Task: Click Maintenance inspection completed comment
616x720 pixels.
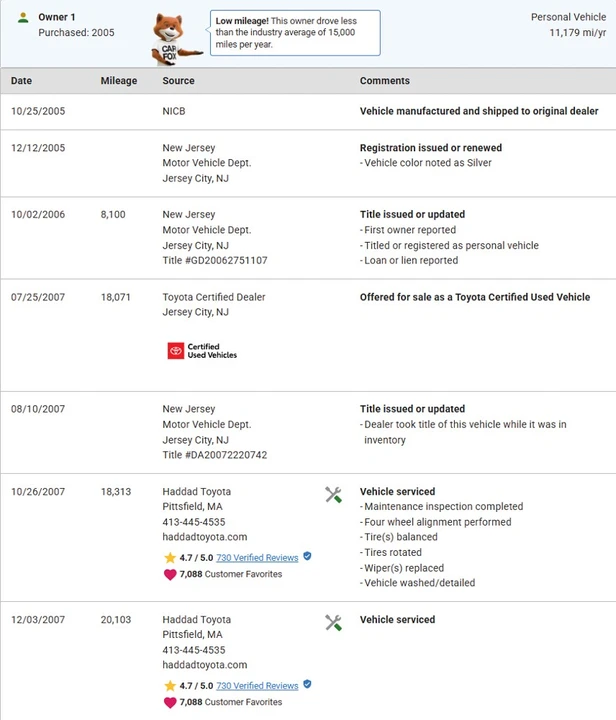Action: click(443, 506)
